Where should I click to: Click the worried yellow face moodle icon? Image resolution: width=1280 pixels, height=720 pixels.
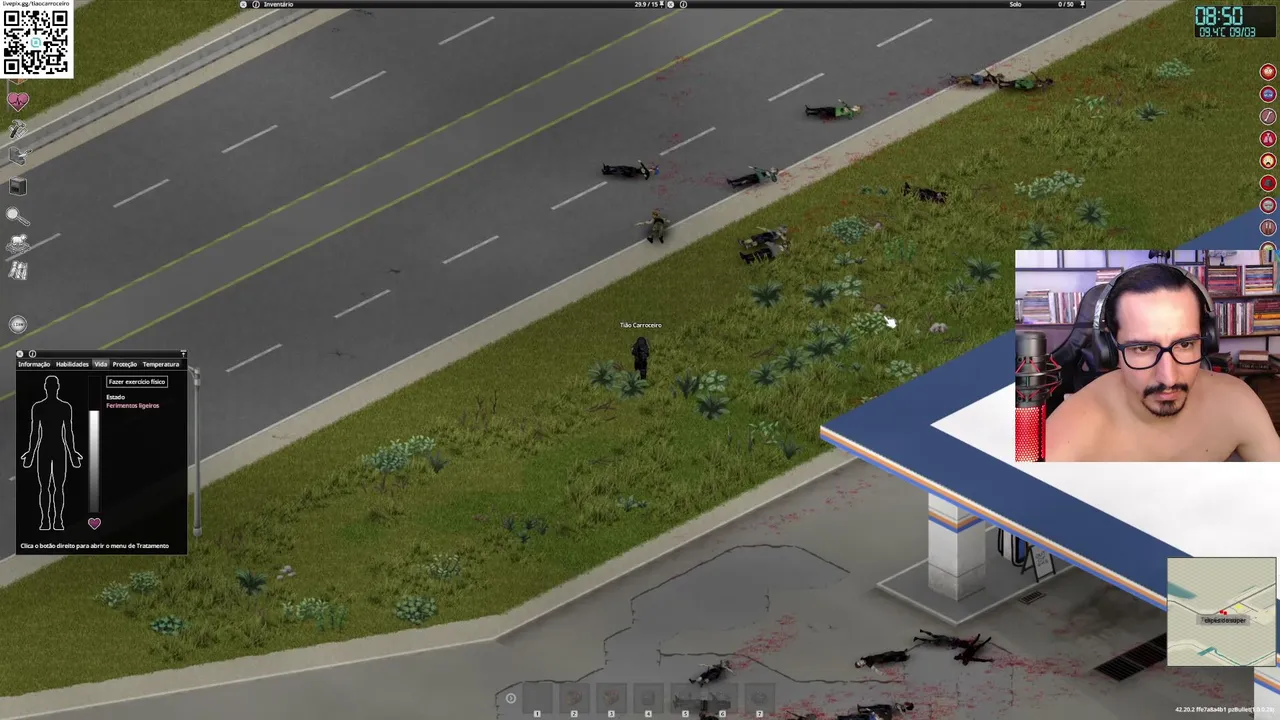1268,160
